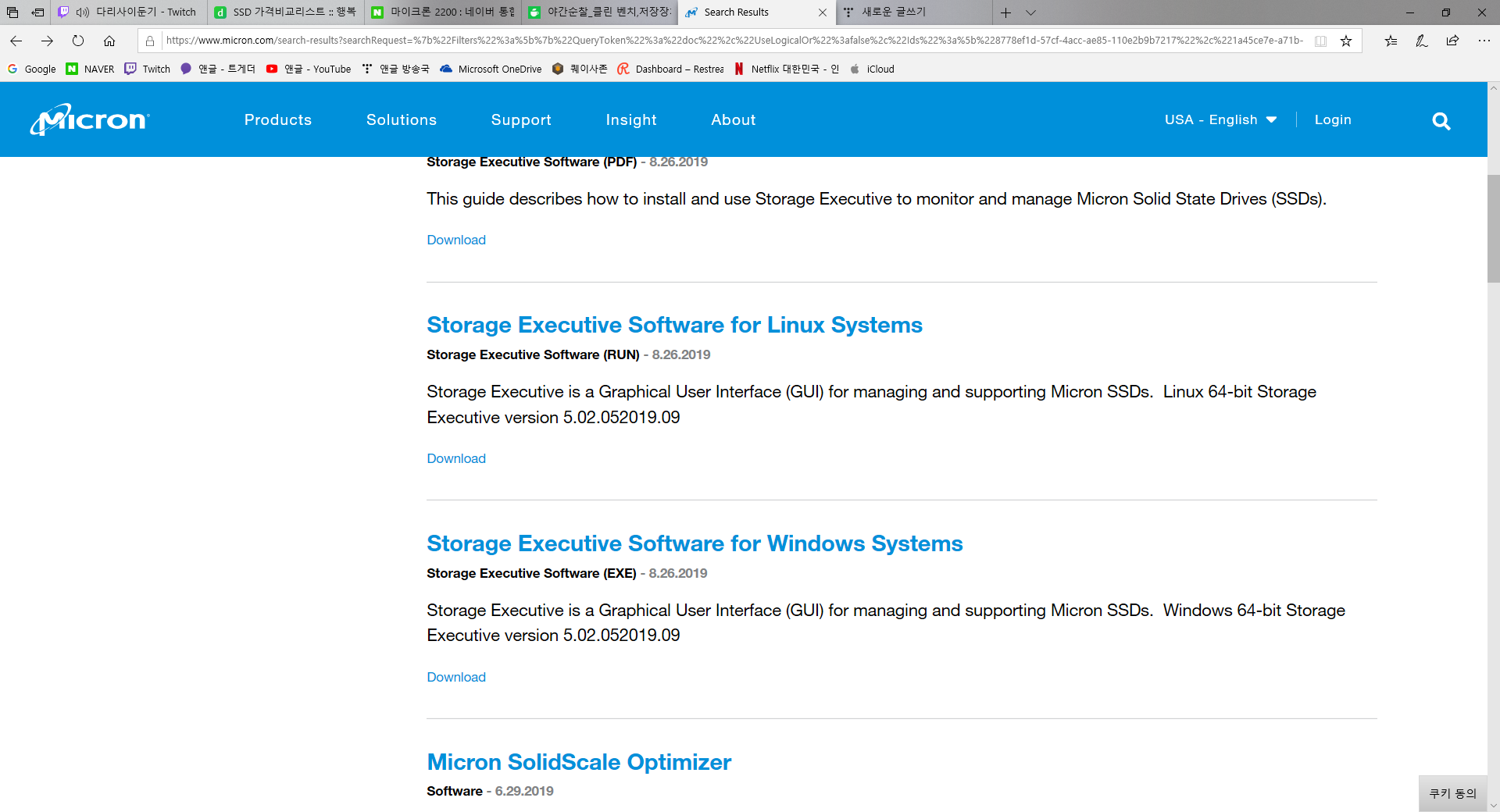Switch to the 마이크론 2200 네이버 tab
Image resolution: width=1500 pixels, height=812 pixels.
click(x=443, y=12)
